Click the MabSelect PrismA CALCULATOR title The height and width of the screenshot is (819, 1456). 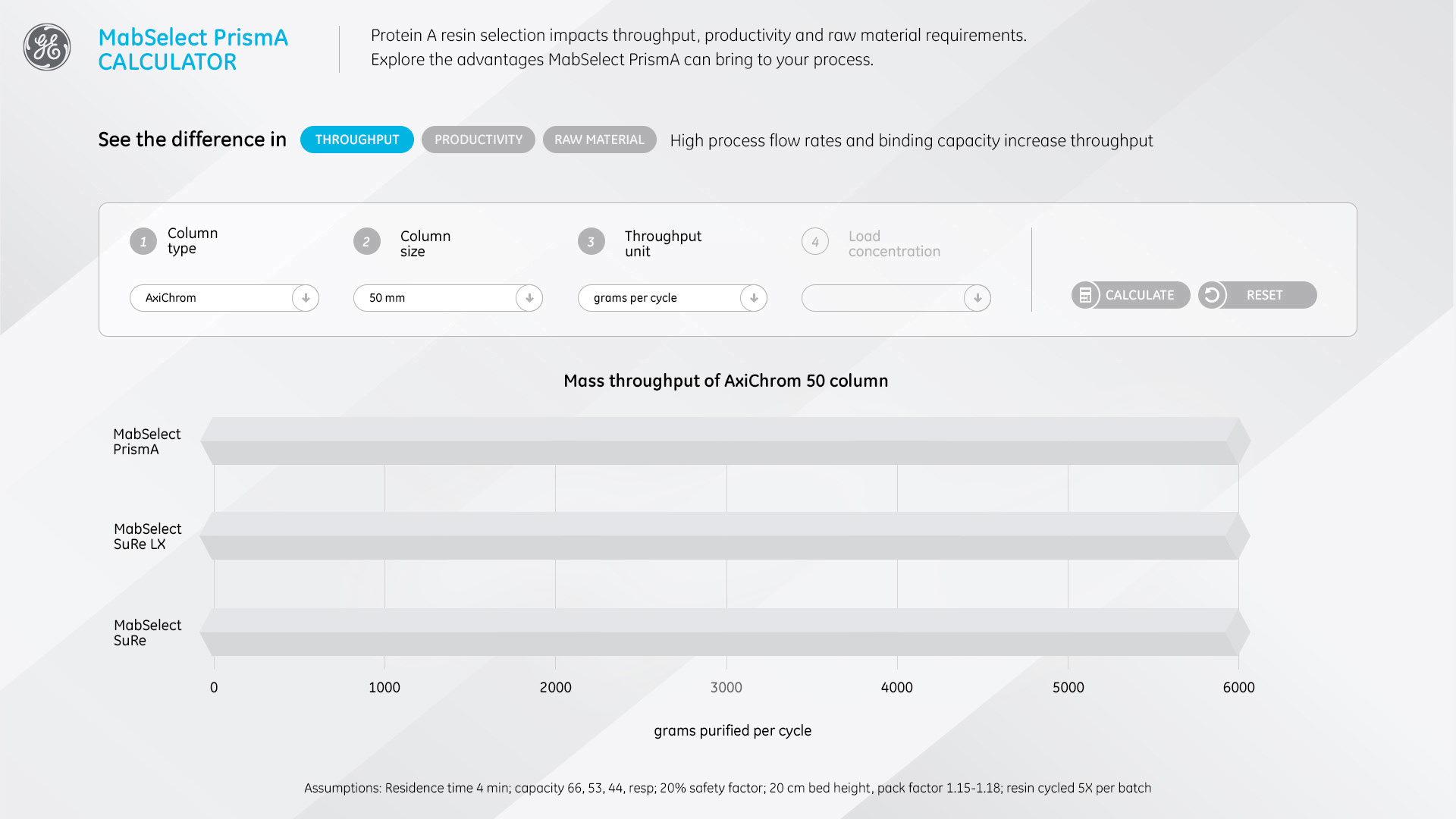pyautogui.click(x=193, y=49)
